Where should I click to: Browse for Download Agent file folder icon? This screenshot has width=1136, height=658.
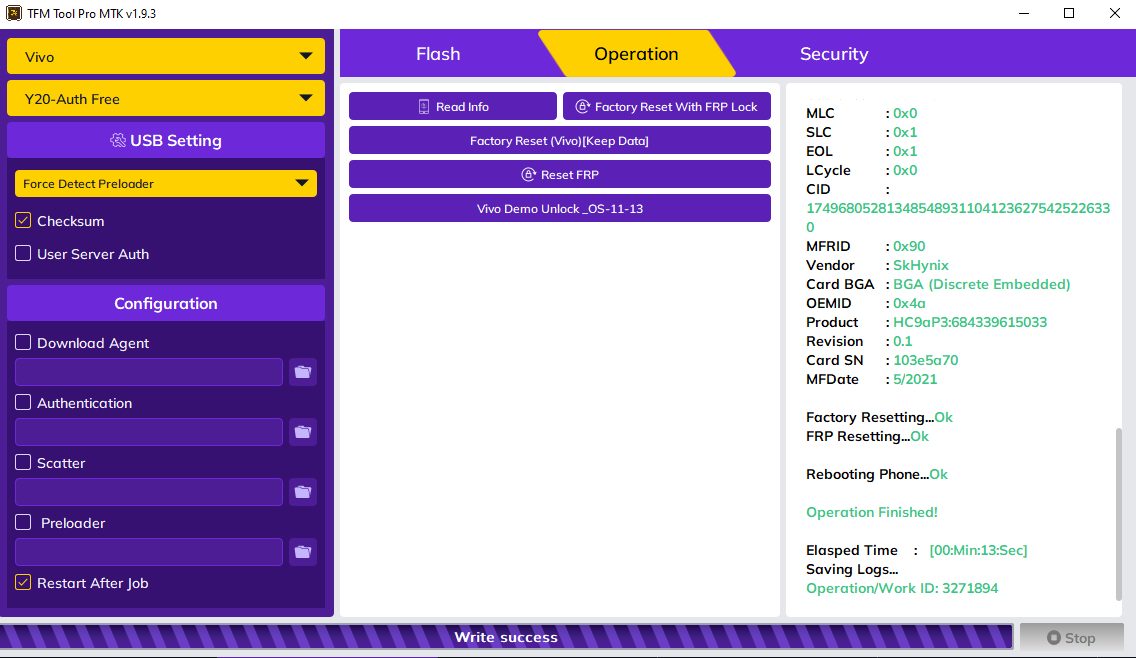pos(303,372)
